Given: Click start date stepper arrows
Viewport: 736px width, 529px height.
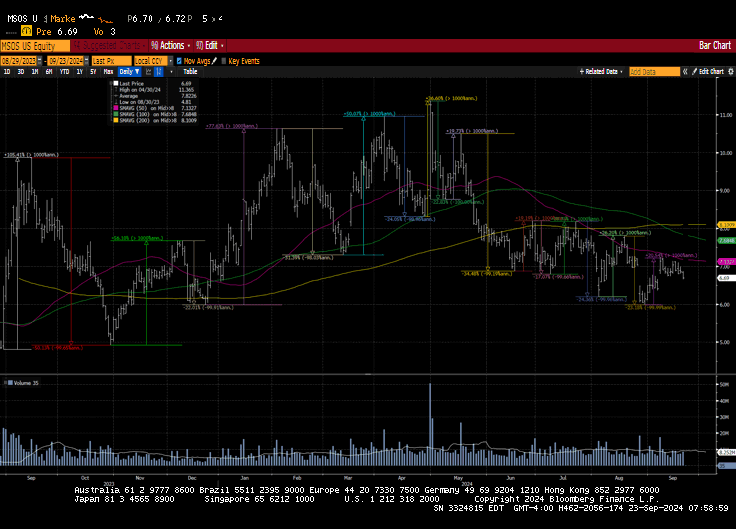Looking at the screenshot, I should [x=39, y=61].
